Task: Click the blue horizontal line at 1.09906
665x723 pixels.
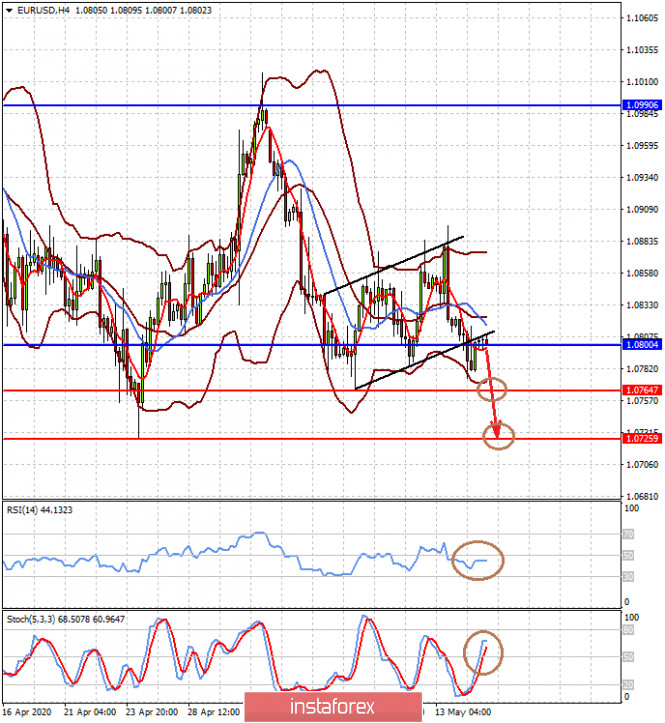Action: [x=312, y=106]
